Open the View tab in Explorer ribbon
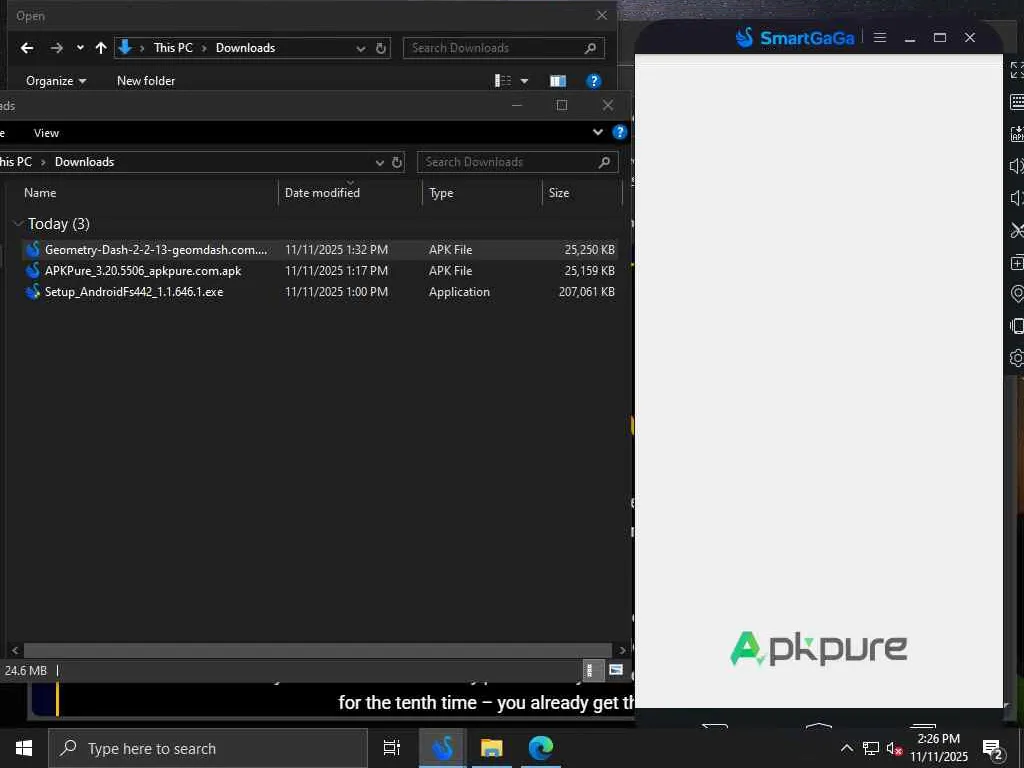Viewport: 1024px width, 768px height. pyautogui.click(x=46, y=133)
